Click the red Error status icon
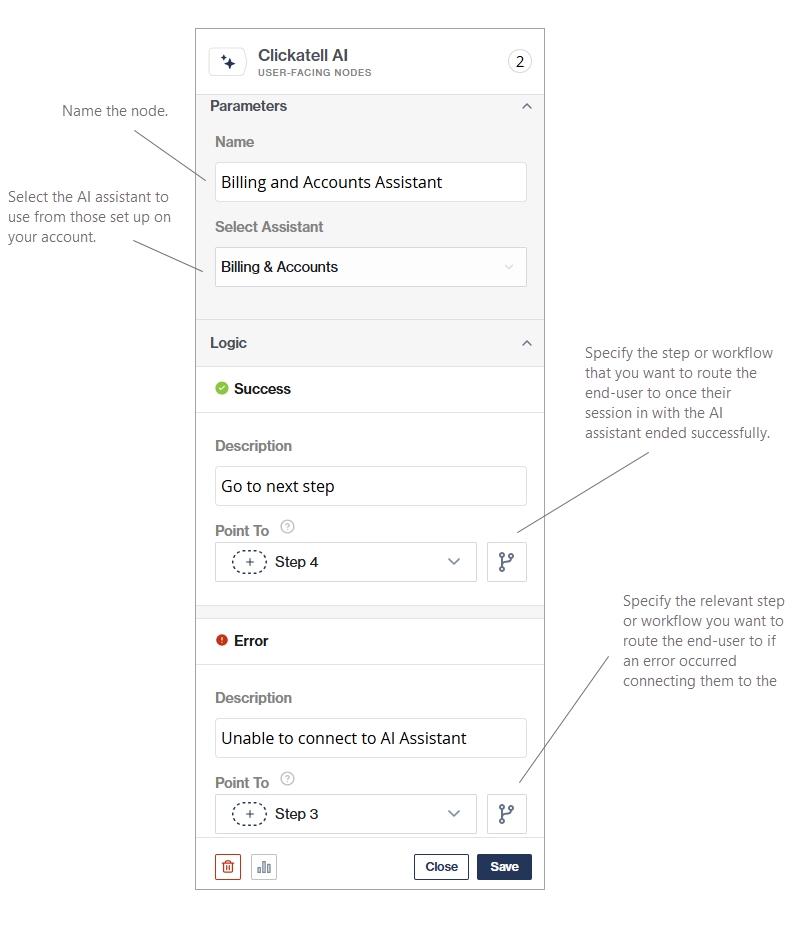The image size is (800, 925). (x=222, y=641)
